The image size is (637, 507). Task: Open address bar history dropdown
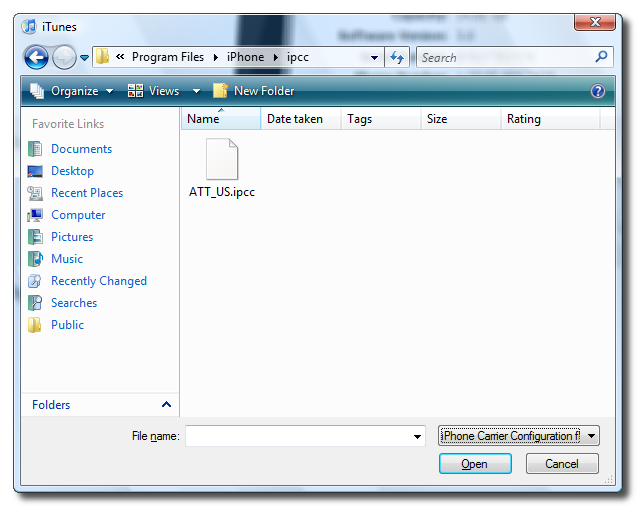coord(374,58)
